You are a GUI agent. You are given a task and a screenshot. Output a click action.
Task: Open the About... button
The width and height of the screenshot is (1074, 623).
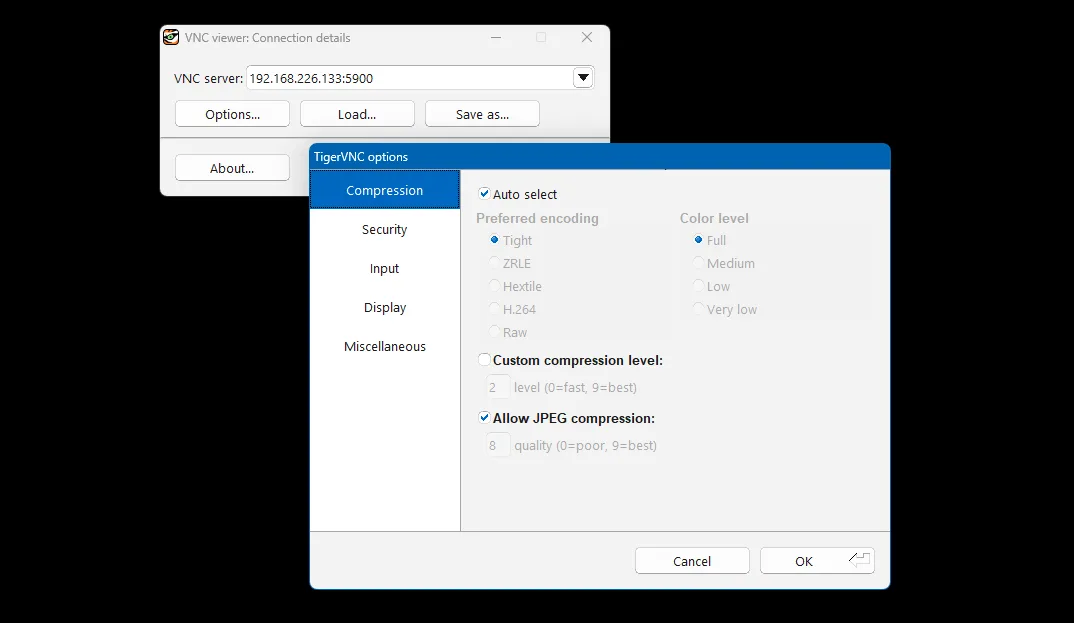(232, 168)
